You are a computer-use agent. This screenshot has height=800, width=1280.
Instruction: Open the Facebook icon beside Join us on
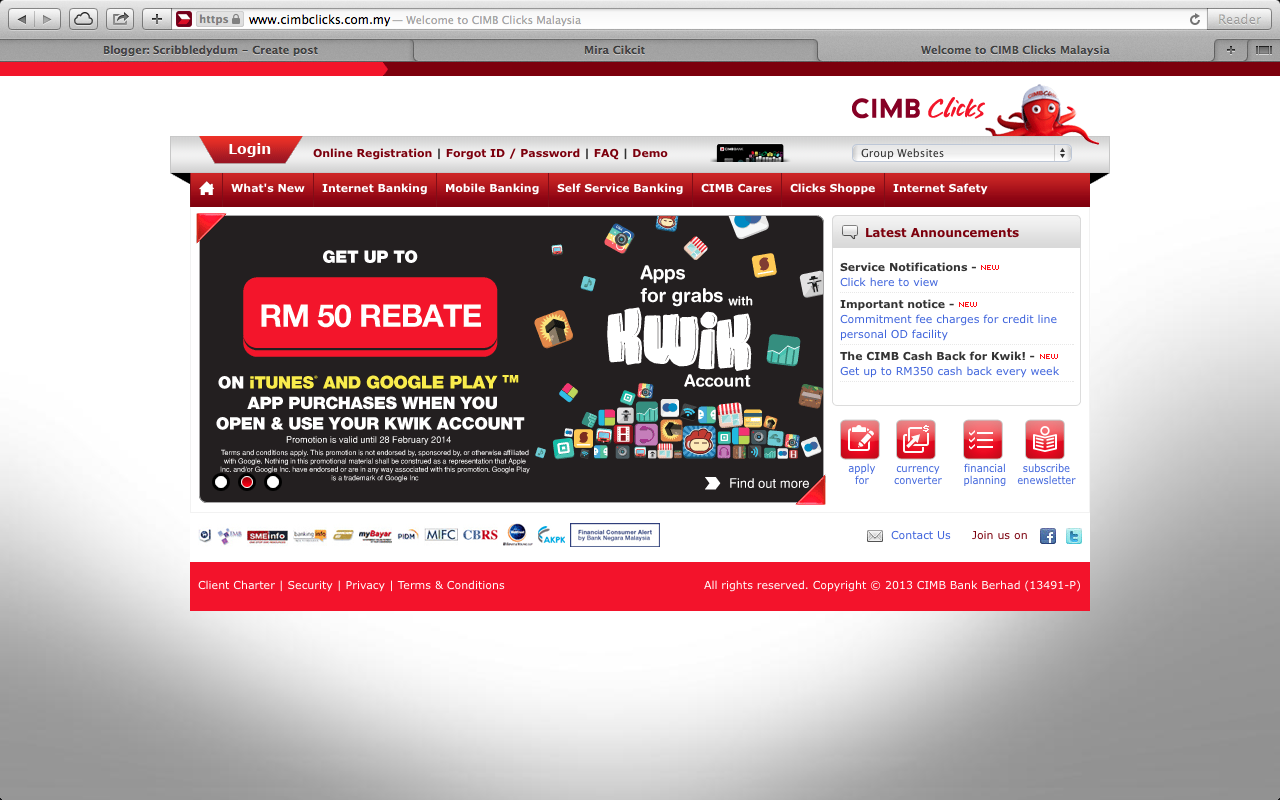[1048, 536]
